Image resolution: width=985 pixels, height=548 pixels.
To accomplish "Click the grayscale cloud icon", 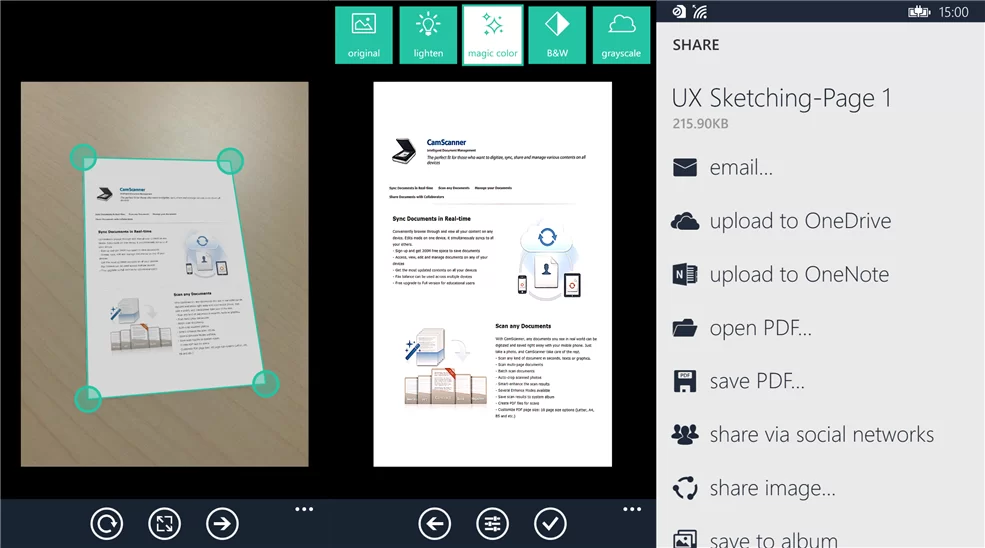I will tap(621, 25).
